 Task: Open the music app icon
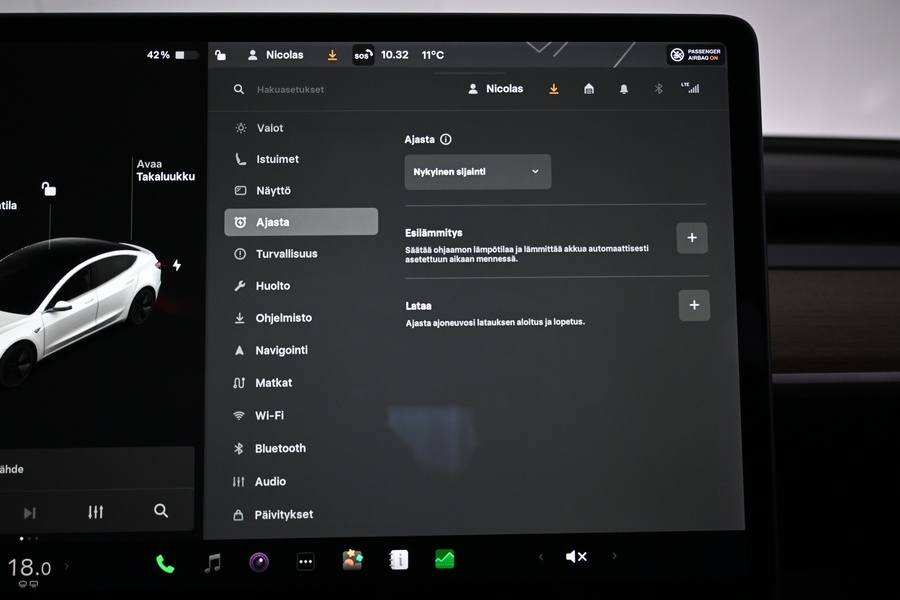[x=212, y=563]
